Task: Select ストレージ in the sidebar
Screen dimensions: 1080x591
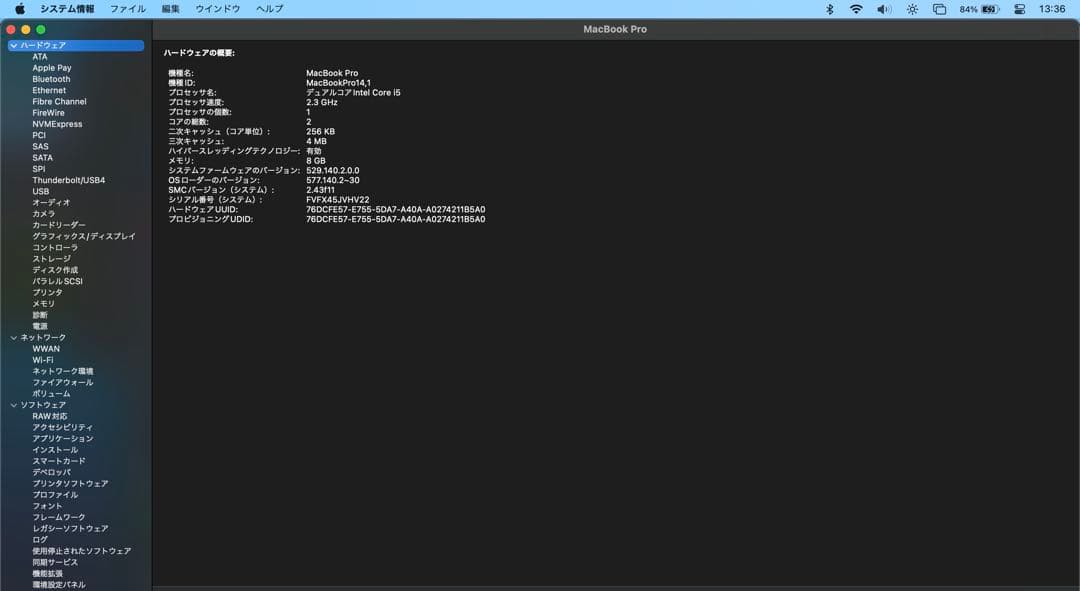Action: [x=51, y=259]
